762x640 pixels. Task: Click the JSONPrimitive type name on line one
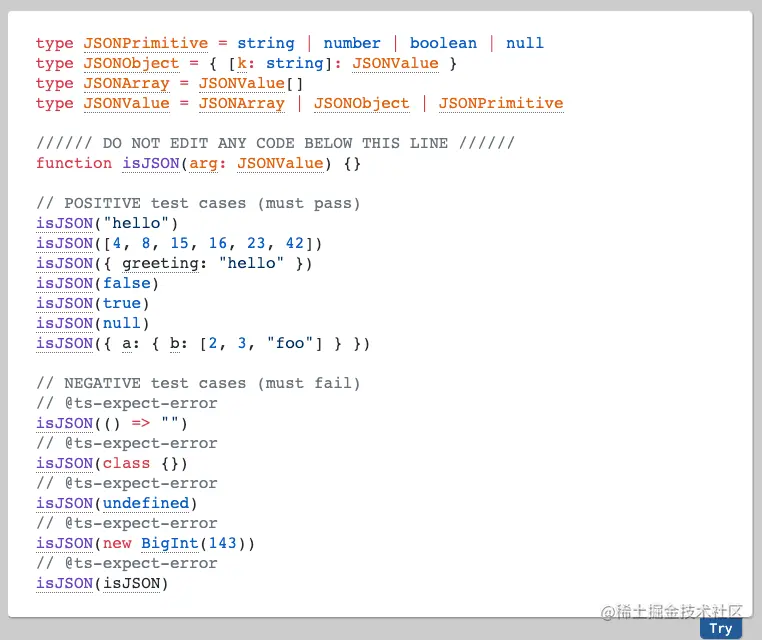[x=146, y=43]
